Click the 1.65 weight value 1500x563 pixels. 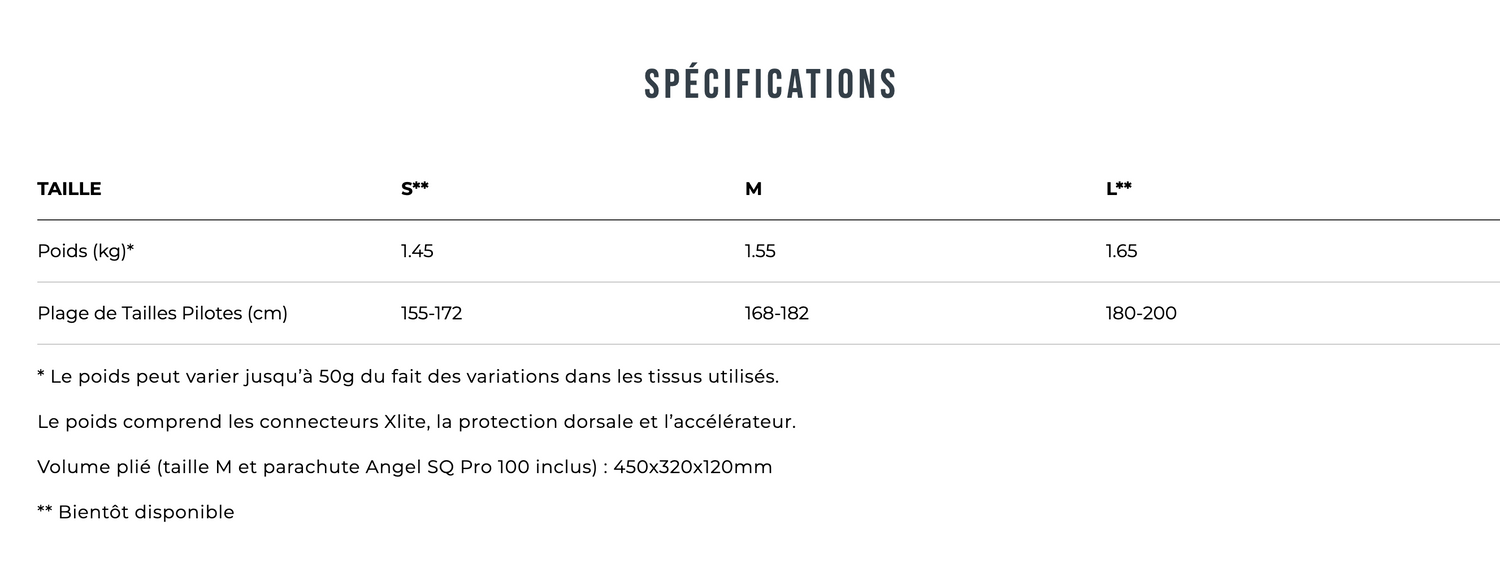[x=1121, y=251]
